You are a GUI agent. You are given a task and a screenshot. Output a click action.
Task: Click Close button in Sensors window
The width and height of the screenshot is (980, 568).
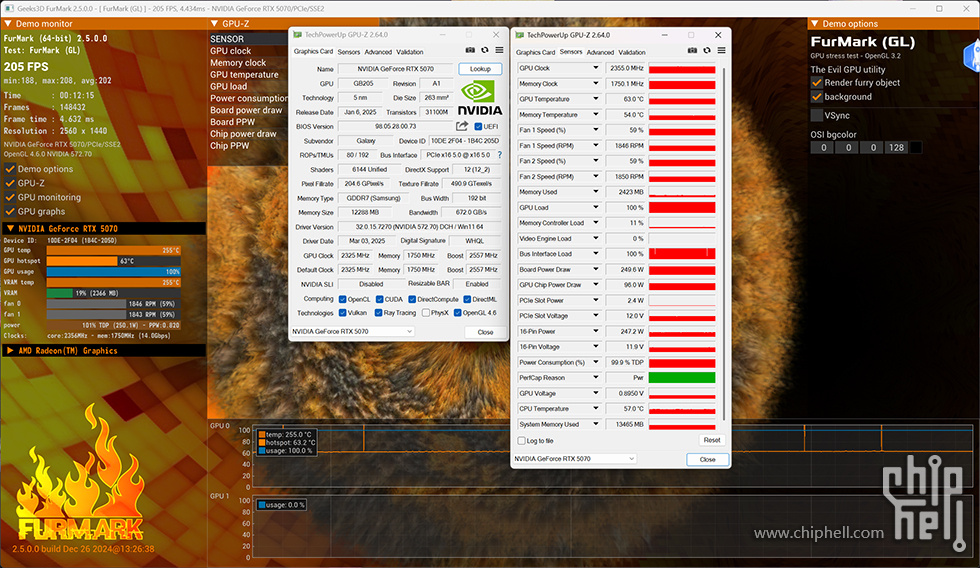708,459
